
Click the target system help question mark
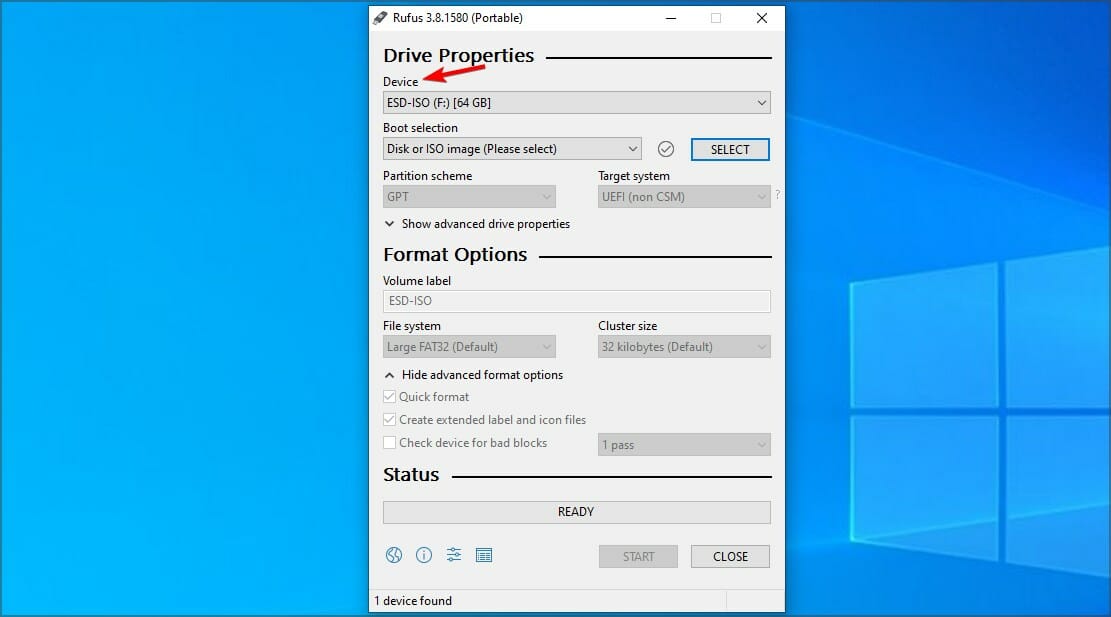point(777,194)
